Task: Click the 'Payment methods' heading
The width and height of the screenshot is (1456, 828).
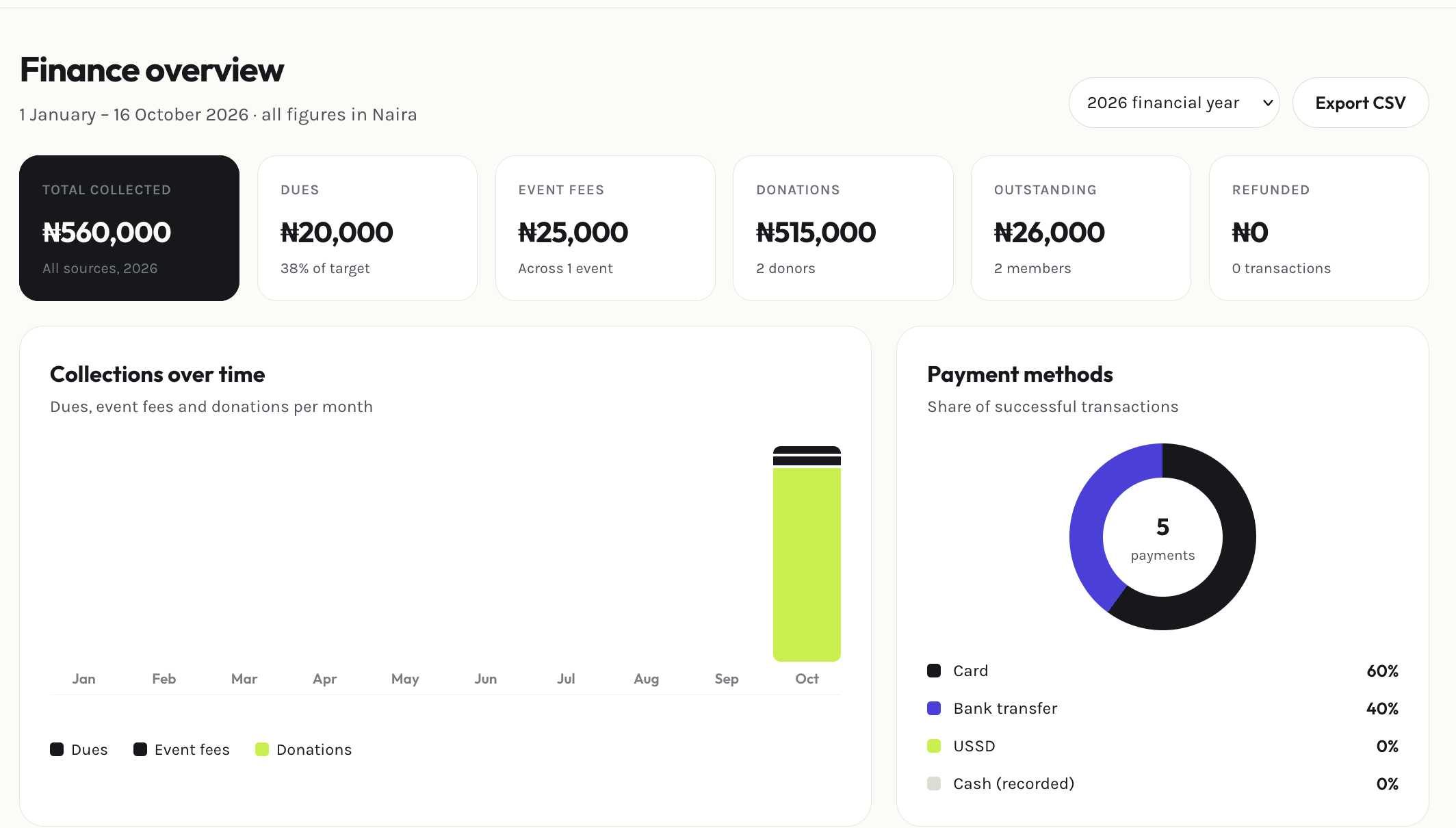Action: pyautogui.click(x=1020, y=374)
